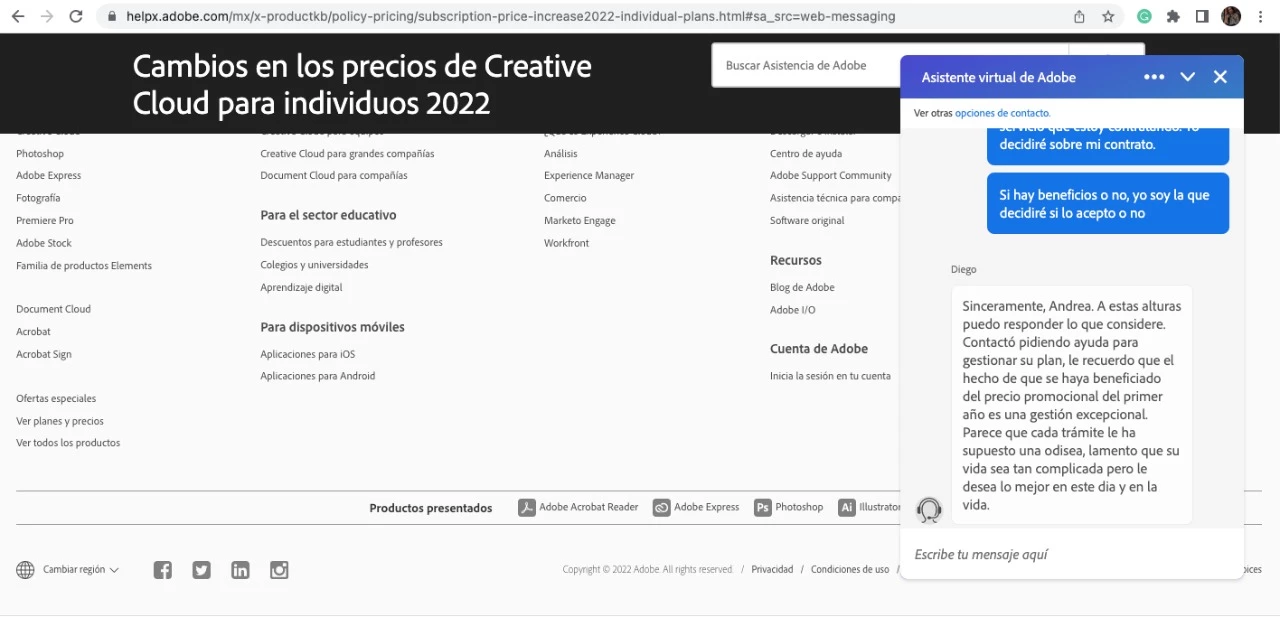Open chat options three-dot menu
The width and height of the screenshot is (1280, 617).
coord(1154,77)
